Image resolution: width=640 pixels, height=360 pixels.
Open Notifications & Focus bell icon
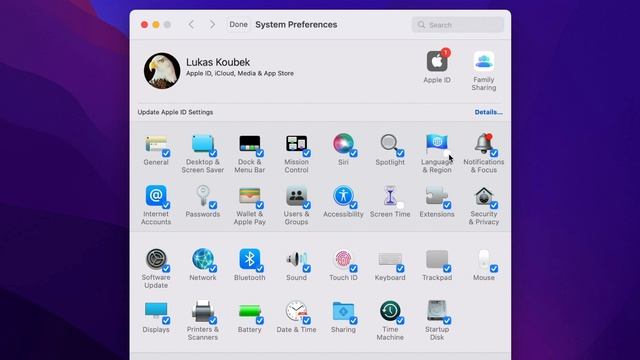tap(484, 144)
